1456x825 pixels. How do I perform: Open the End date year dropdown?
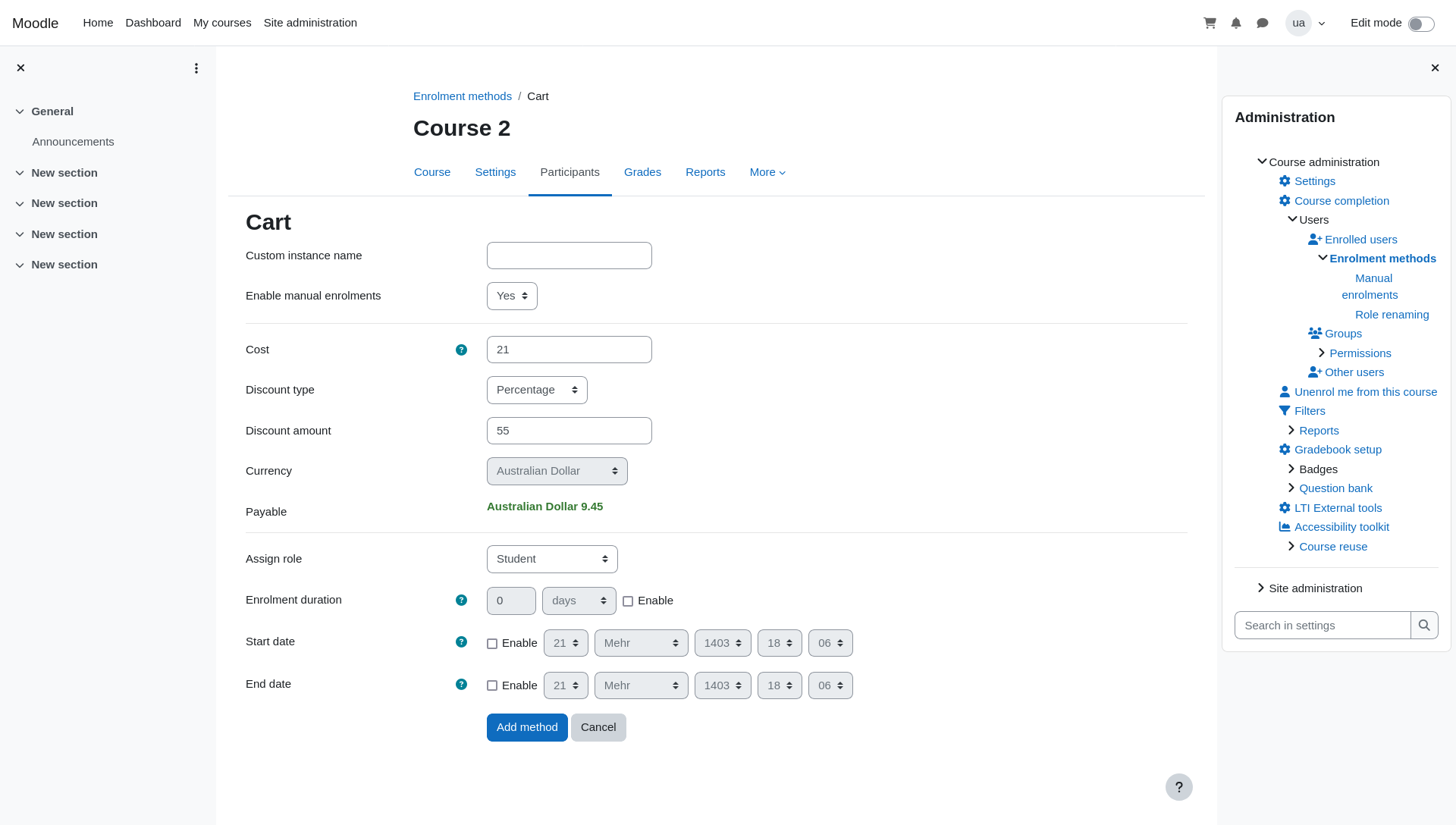click(x=723, y=685)
